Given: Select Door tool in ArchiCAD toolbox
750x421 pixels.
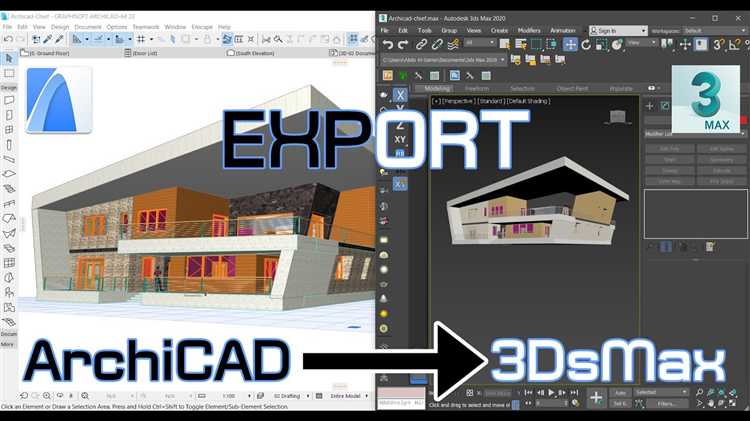Looking at the screenshot, I should [x=9, y=115].
